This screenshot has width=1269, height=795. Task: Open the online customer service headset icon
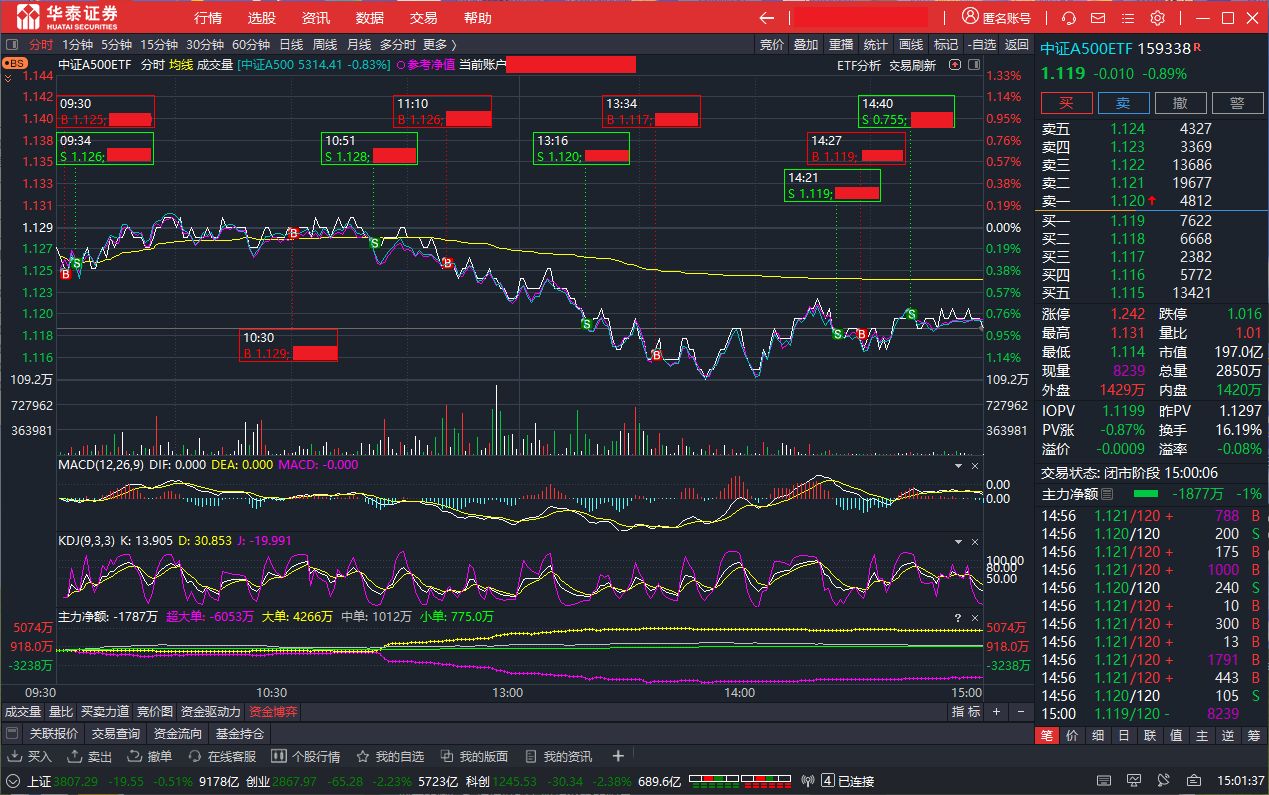[x=1068, y=18]
